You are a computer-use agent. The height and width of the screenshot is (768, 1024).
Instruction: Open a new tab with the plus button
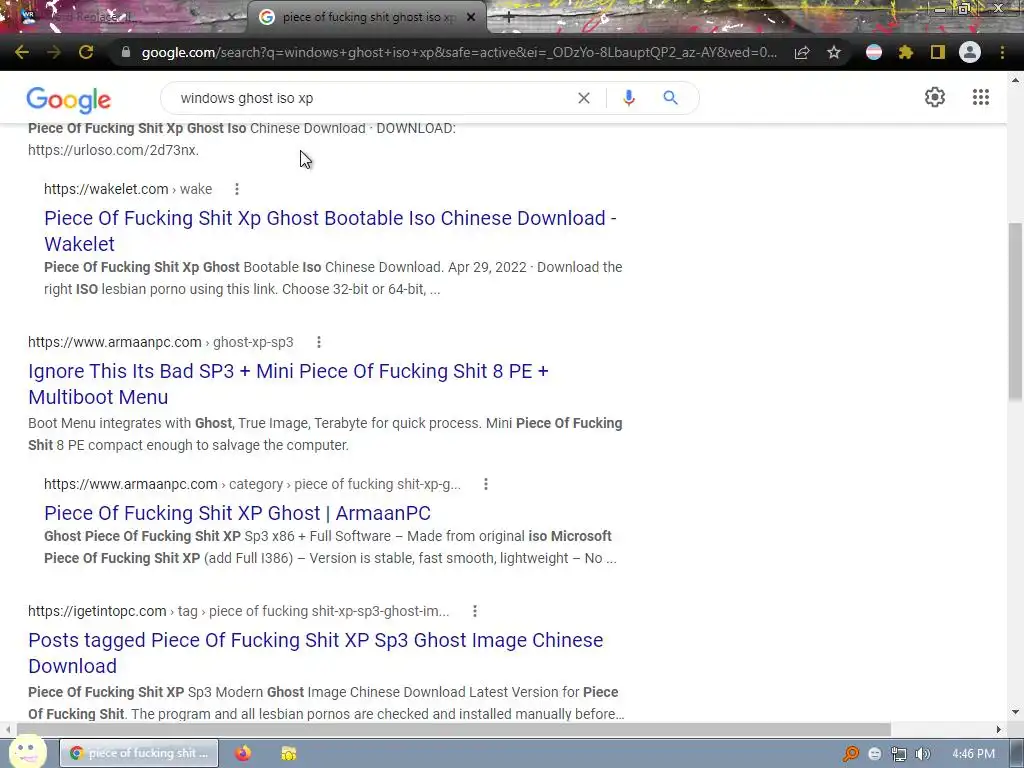click(509, 18)
